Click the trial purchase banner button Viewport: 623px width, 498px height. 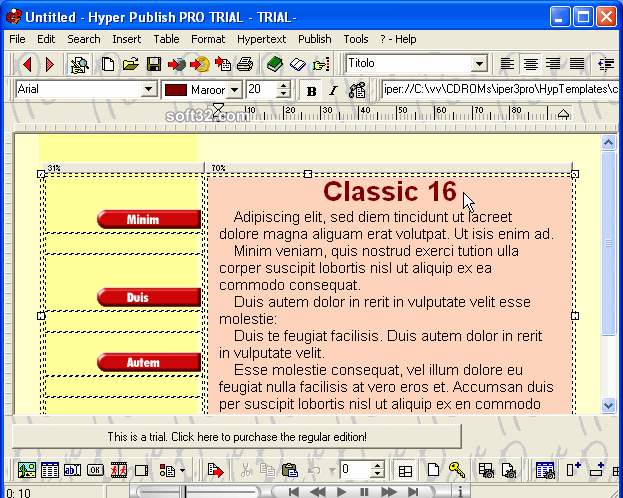(x=237, y=436)
